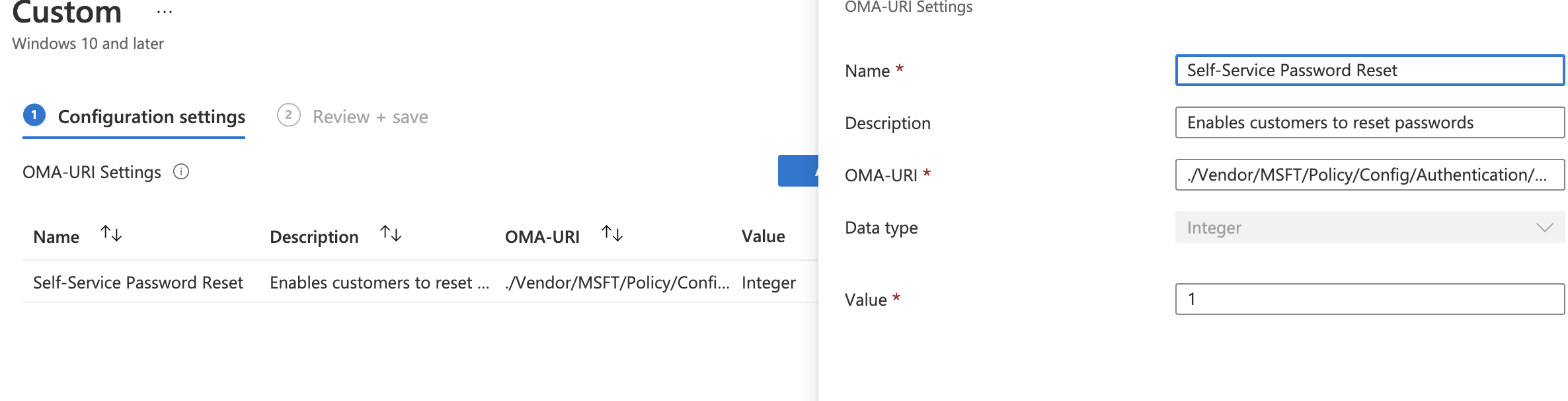Sort the table by the Name column arrows
Viewport: 1568px width, 401px height.
click(x=111, y=234)
